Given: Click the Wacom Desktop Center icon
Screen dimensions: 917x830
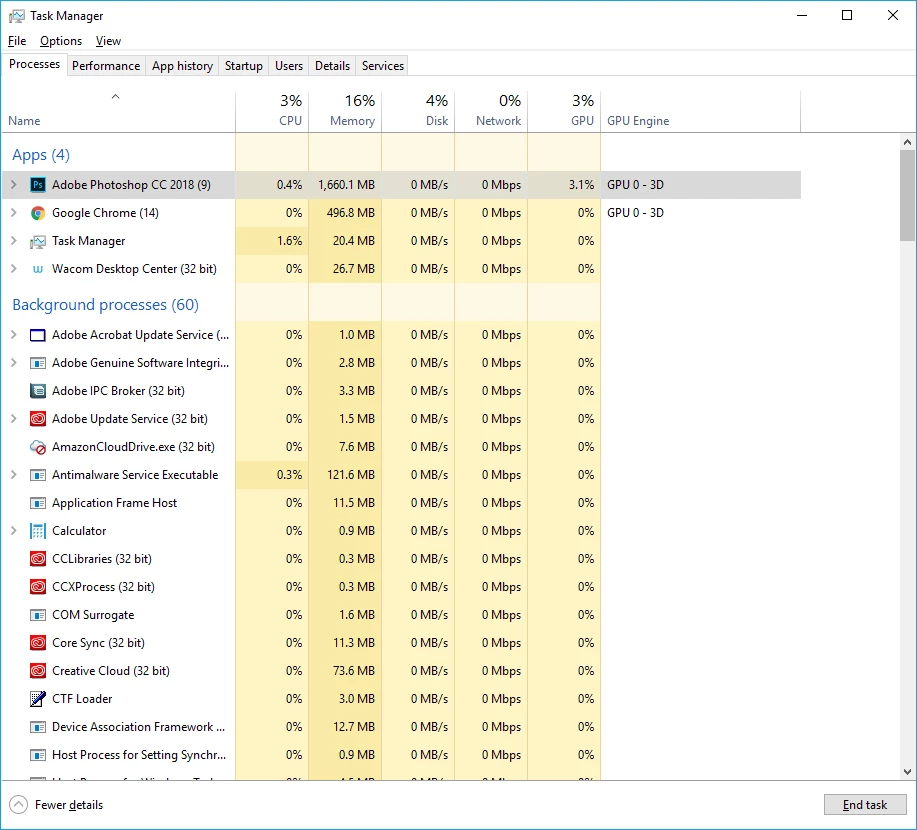Looking at the screenshot, I should point(37,269).
